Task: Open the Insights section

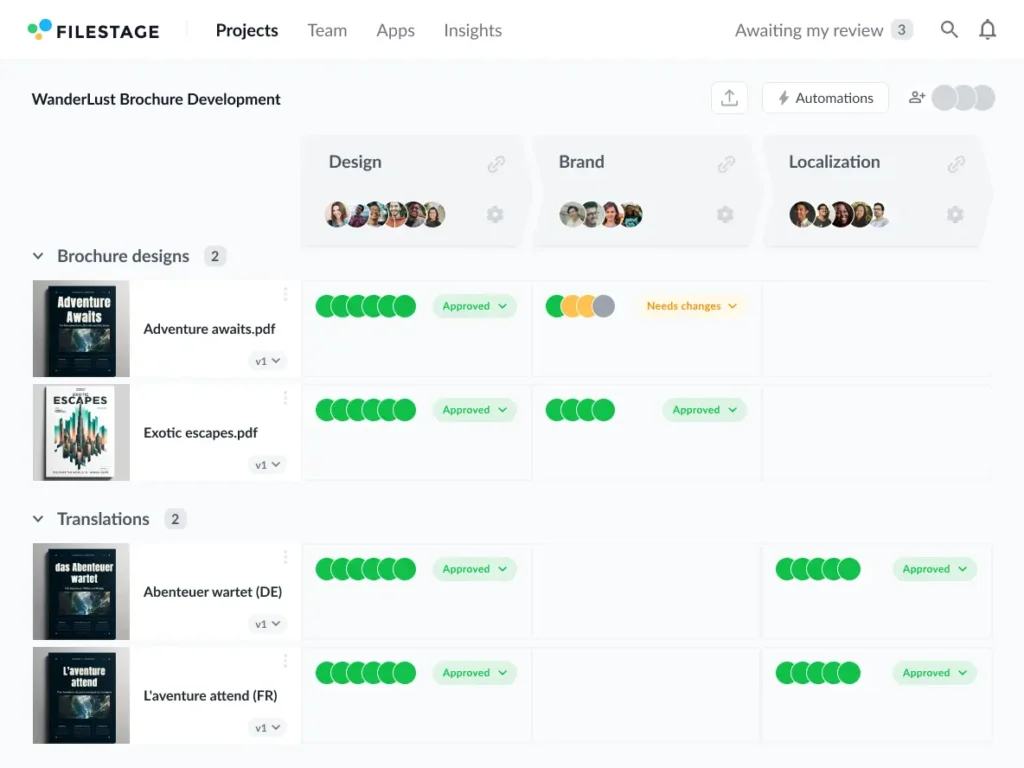Action: tap(472, 30)
